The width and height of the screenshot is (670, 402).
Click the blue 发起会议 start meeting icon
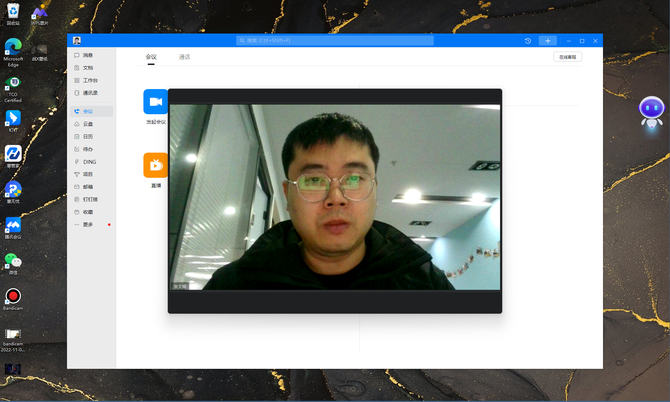(x=155, y=101)
